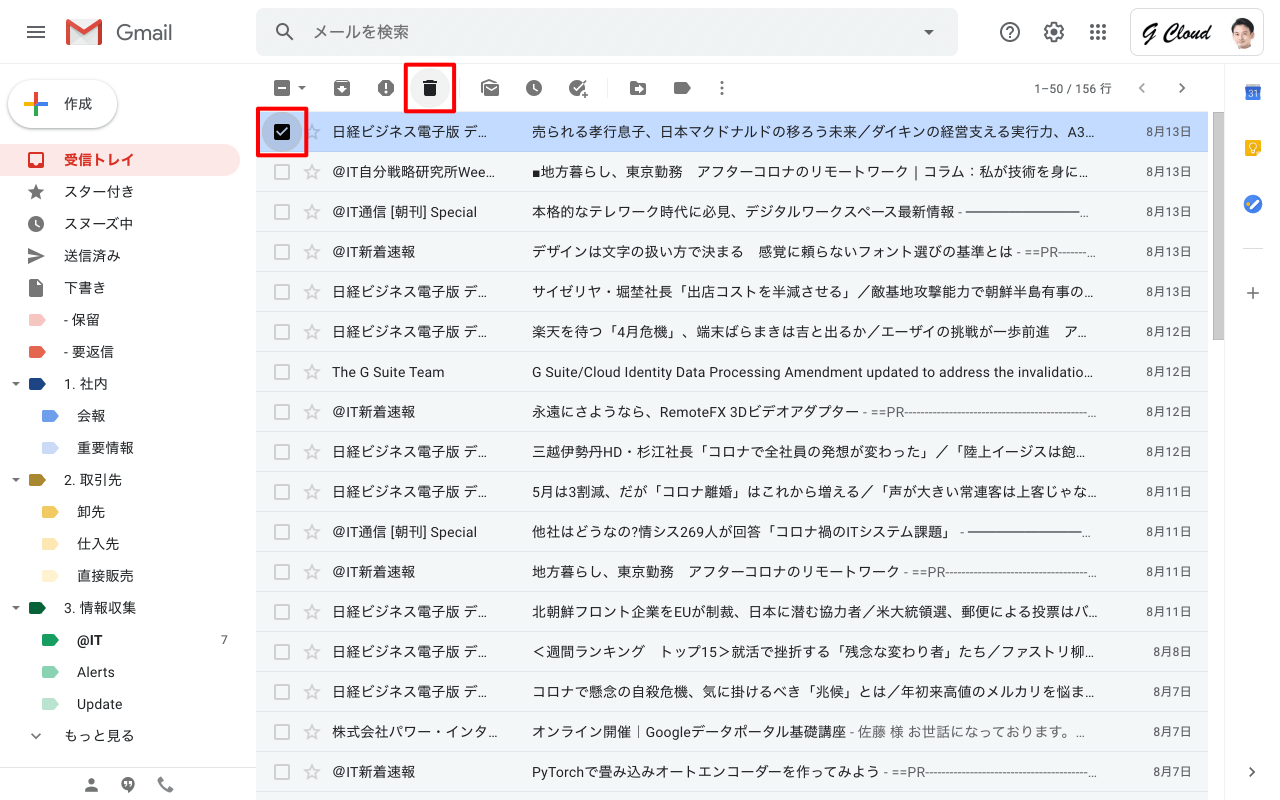Open Hangouts conversations chat icon
Viewport: 1280px width, 800px height.
coord(128,785)
